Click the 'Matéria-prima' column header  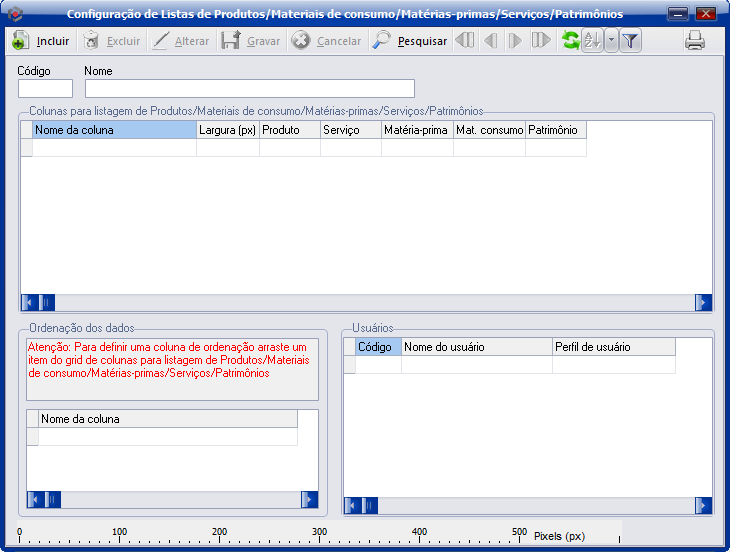[x=417, y=130]
